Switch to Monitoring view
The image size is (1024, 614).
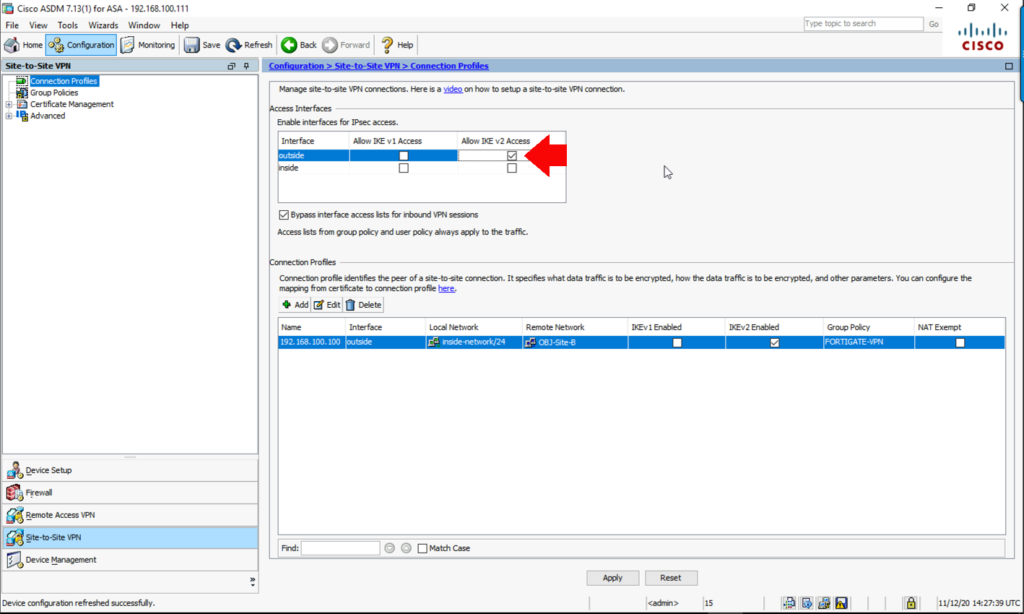coord(148,45)
